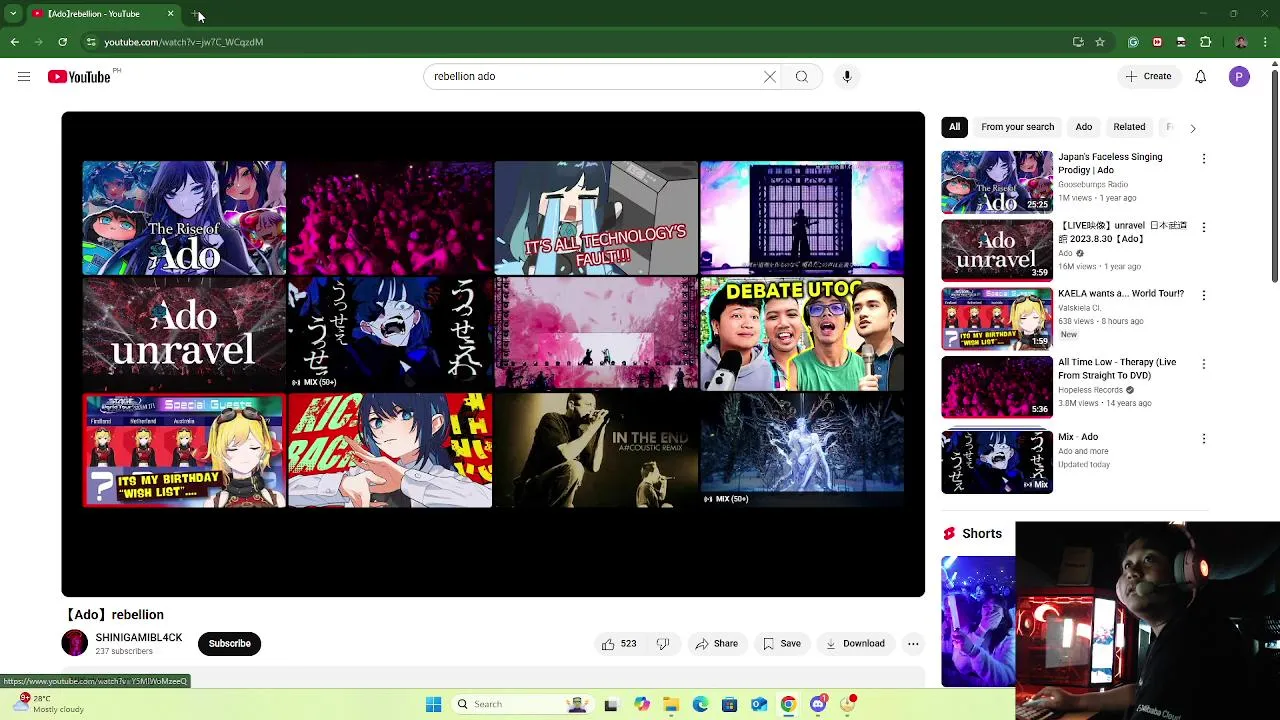Play Ado unravel end-screen thumbnail
This screenshot has height=720, width=1280.
click(184, 334)
